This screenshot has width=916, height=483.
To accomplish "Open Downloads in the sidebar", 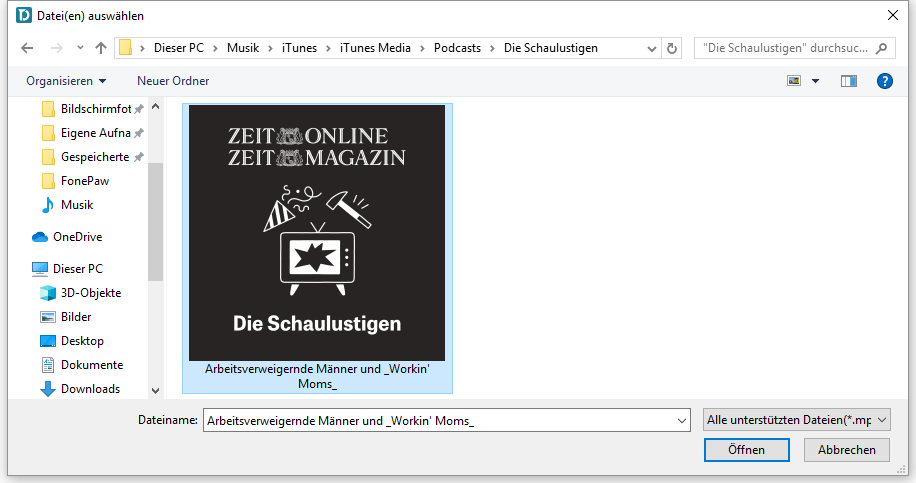I will [x=80, y=388].
